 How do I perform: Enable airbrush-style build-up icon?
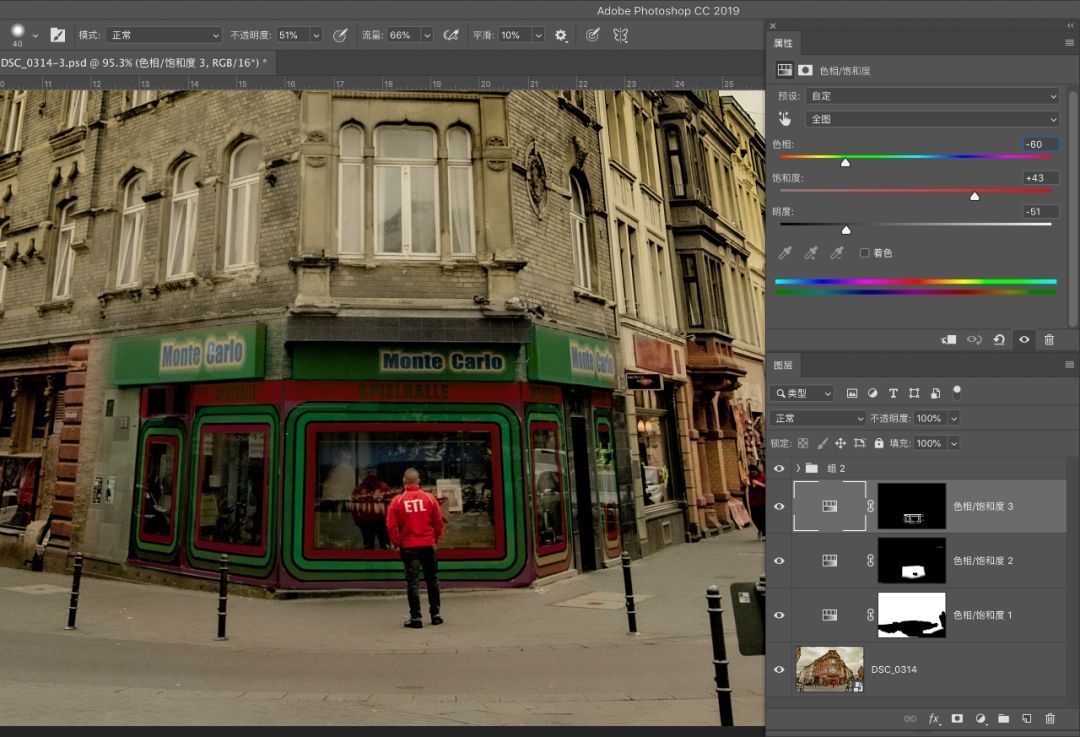[x=451, y=35]
